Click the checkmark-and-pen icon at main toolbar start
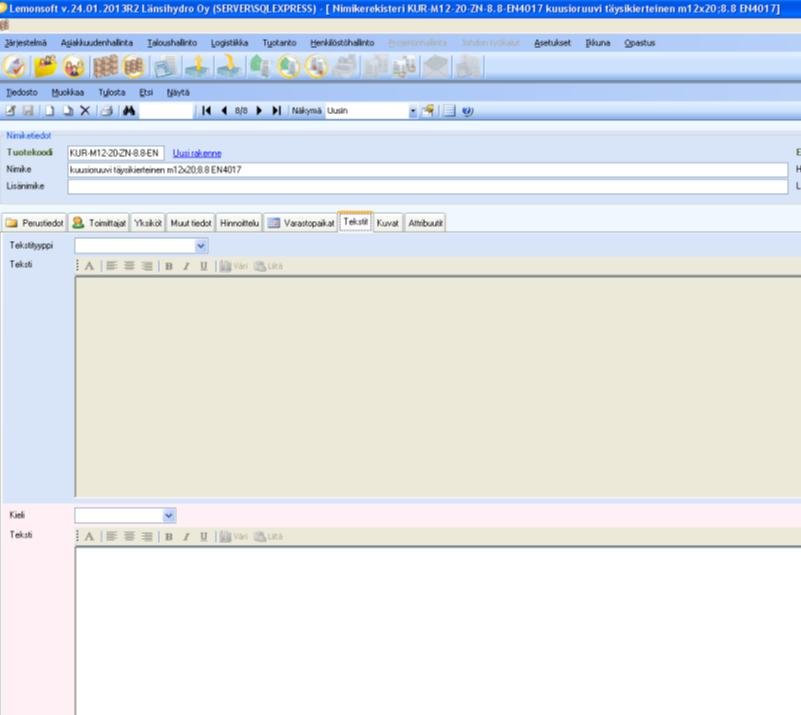This screenshot has width=801, height=715. click(x=14, y=67)
